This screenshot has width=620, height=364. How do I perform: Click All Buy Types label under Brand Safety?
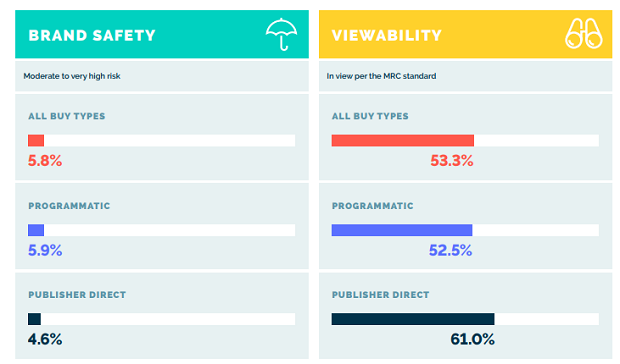coord(67,116)
